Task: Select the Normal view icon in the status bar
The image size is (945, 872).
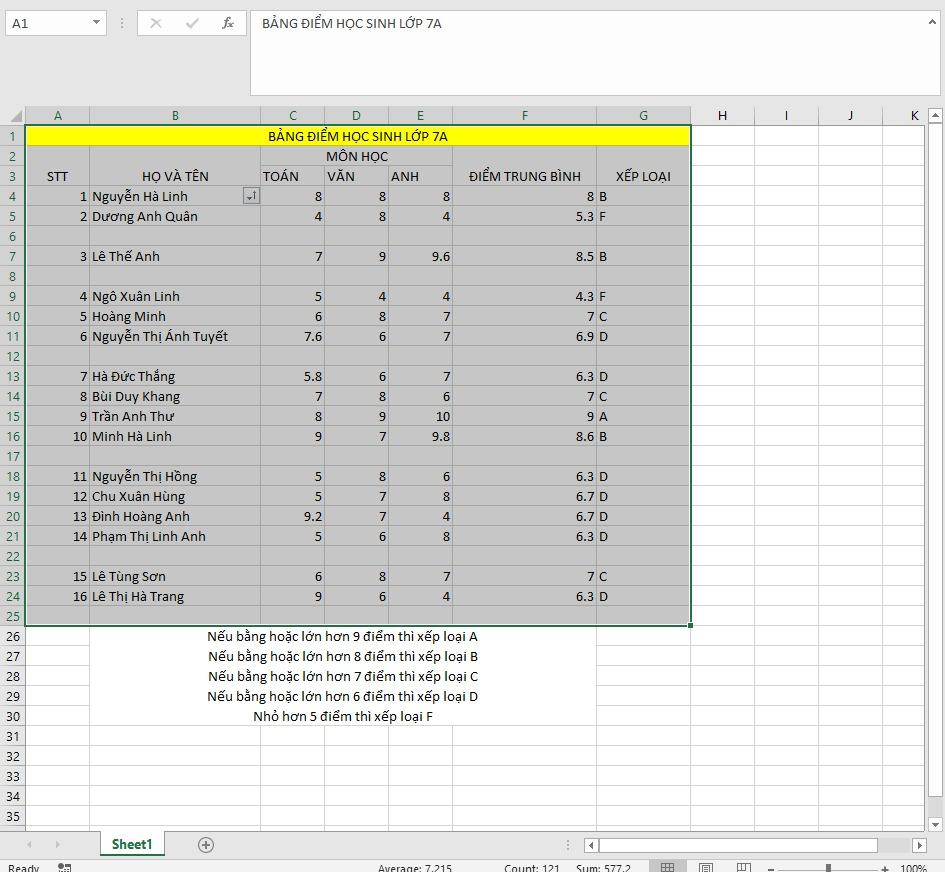Action: point(667,866)
